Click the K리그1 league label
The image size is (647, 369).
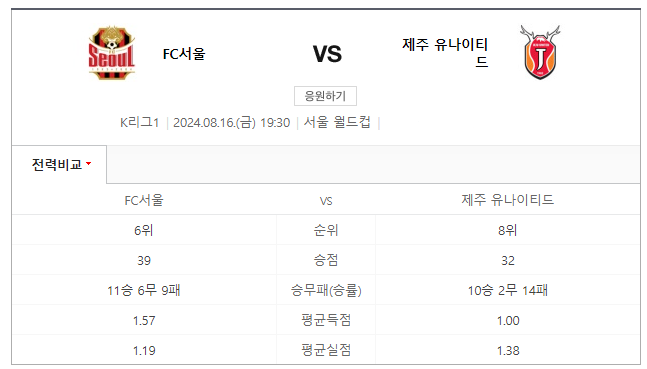point(139,123)
